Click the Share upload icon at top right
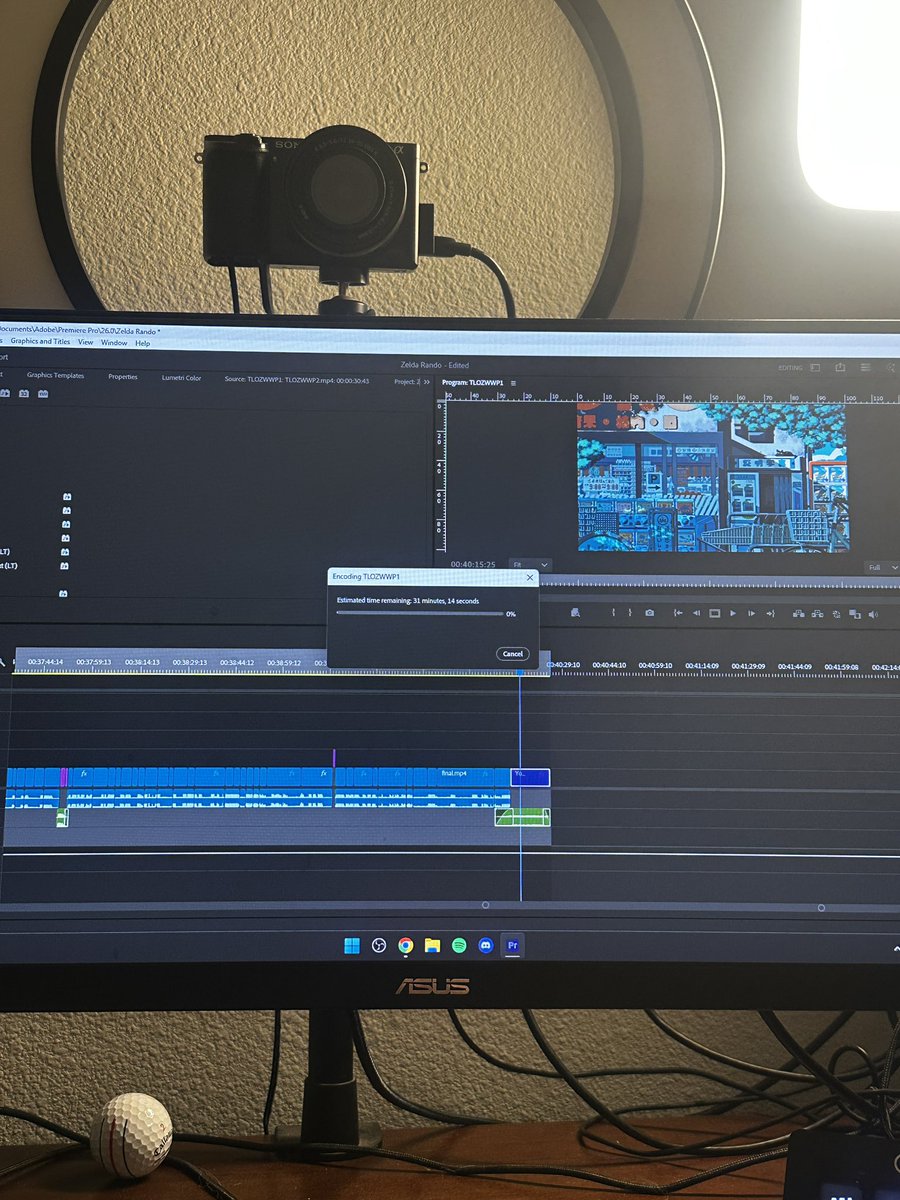 click(841, 367)
